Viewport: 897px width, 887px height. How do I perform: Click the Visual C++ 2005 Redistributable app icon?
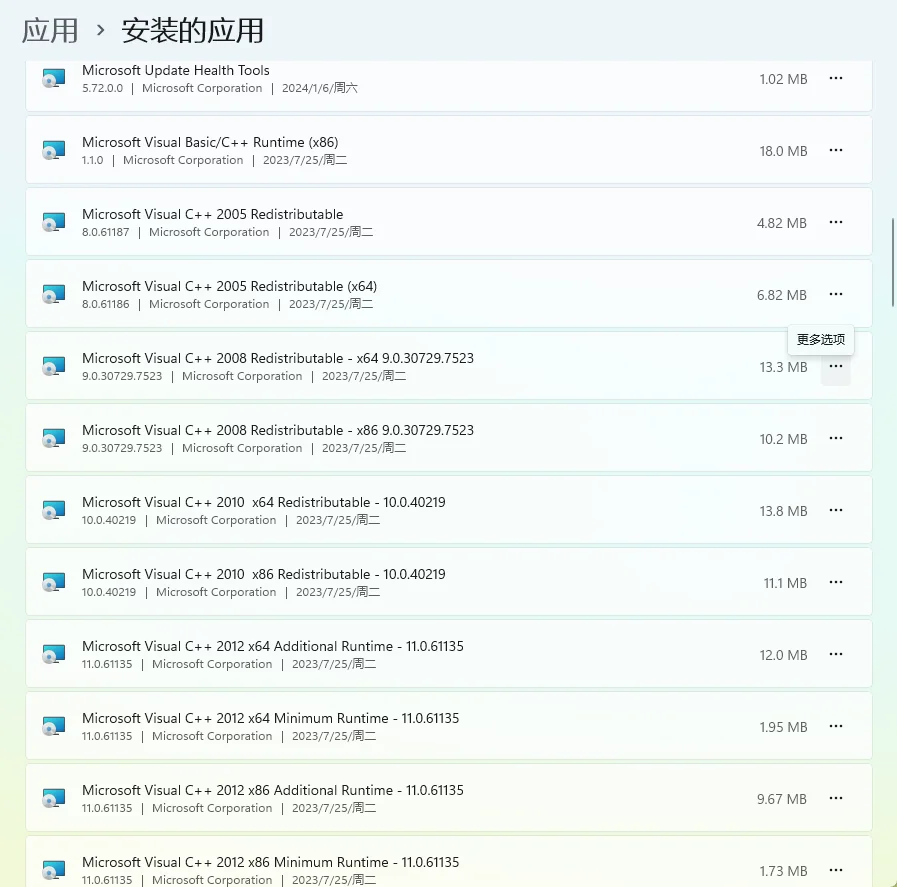pos(53,222)
